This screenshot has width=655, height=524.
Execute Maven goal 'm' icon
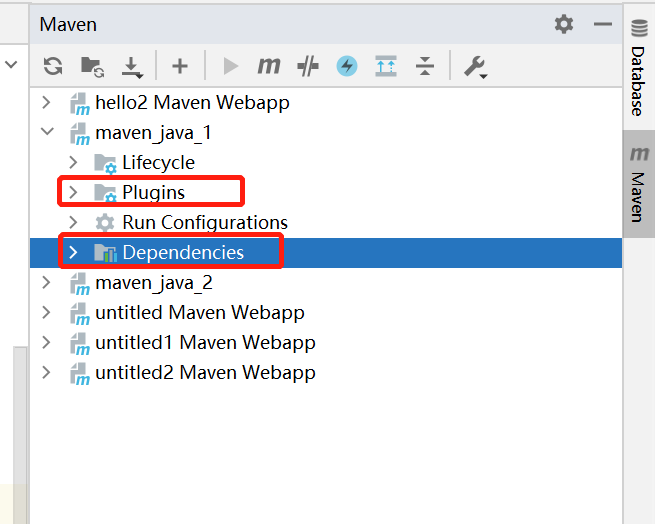pos(269,66)
